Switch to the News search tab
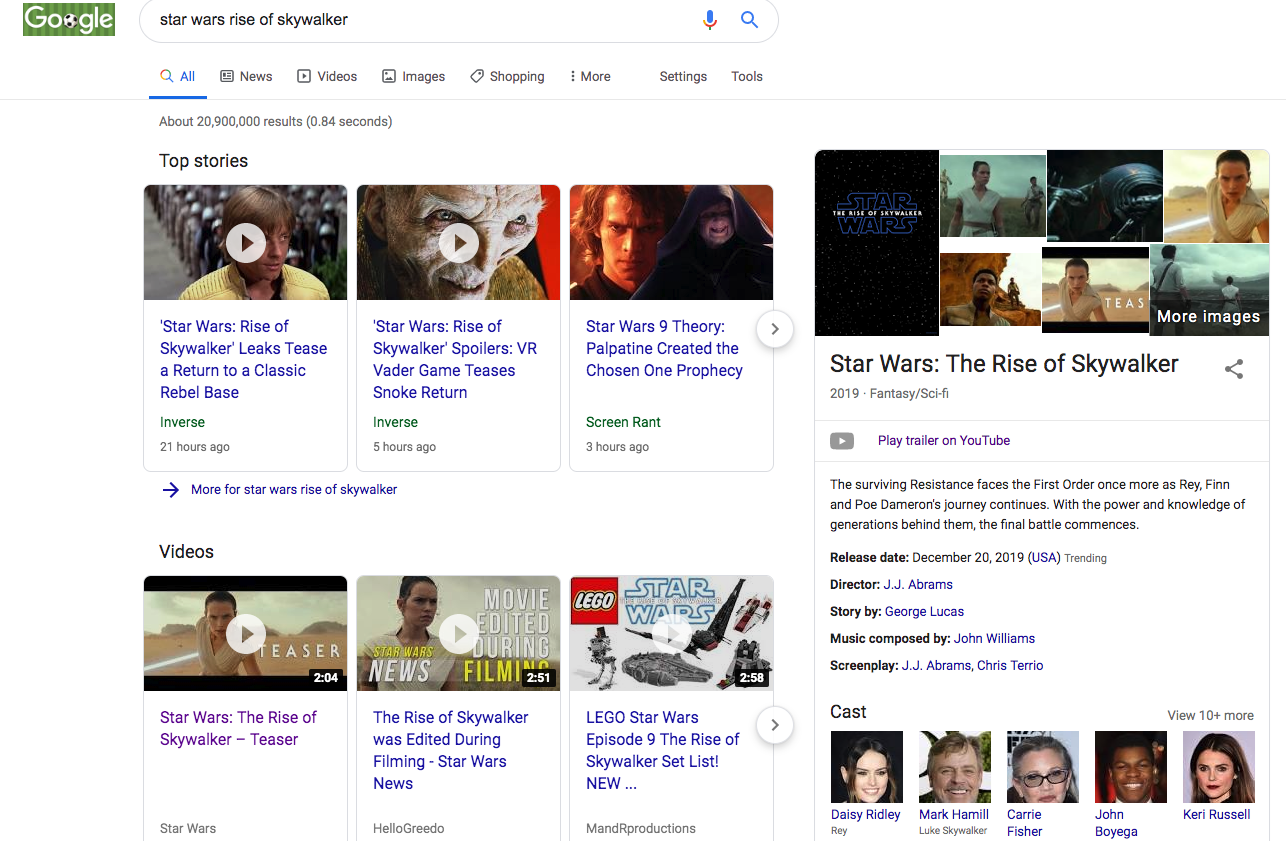 click(246, 76)
